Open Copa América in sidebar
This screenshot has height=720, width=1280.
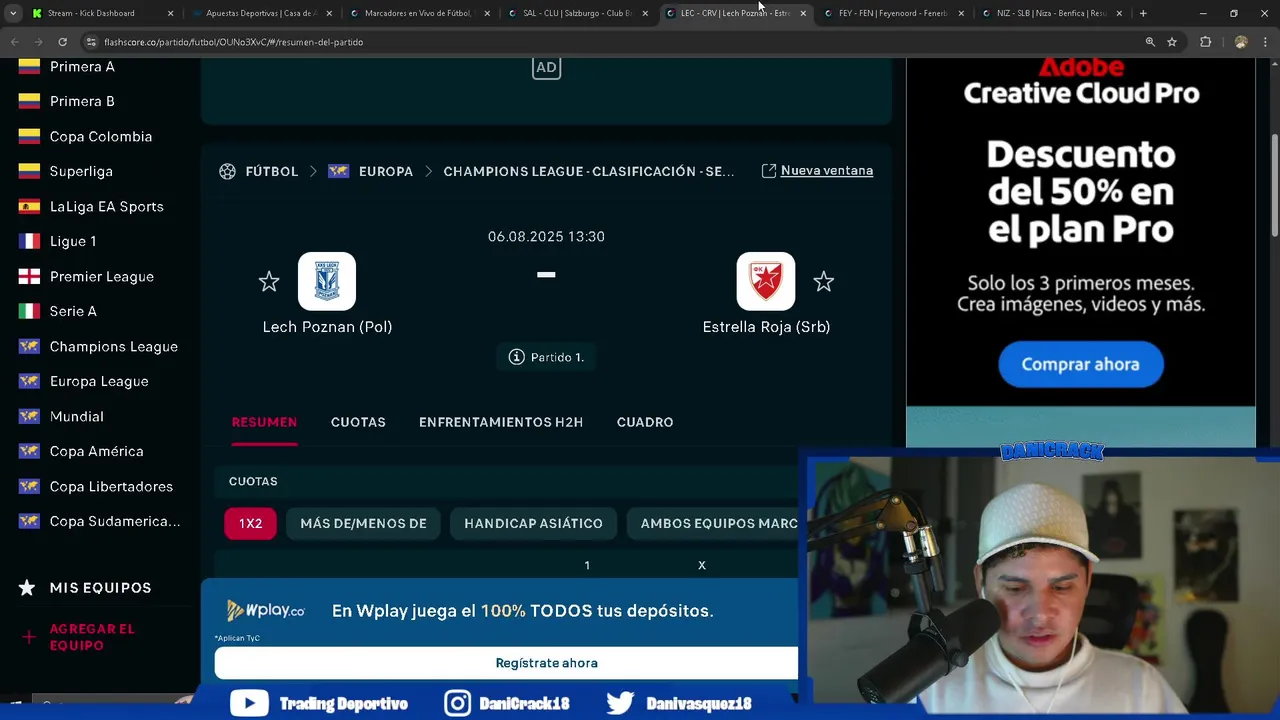coord(97,451)
